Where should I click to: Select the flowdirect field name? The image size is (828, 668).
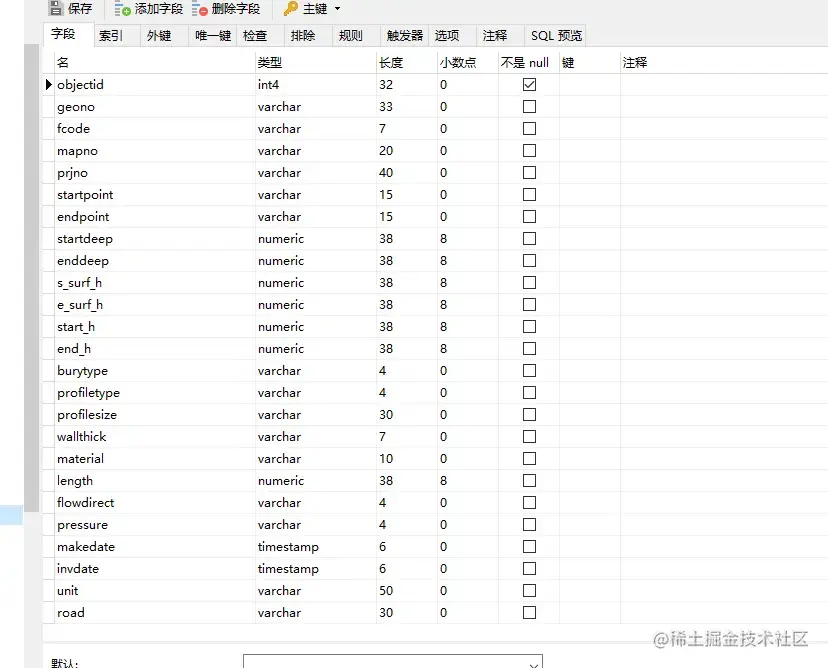86,503
